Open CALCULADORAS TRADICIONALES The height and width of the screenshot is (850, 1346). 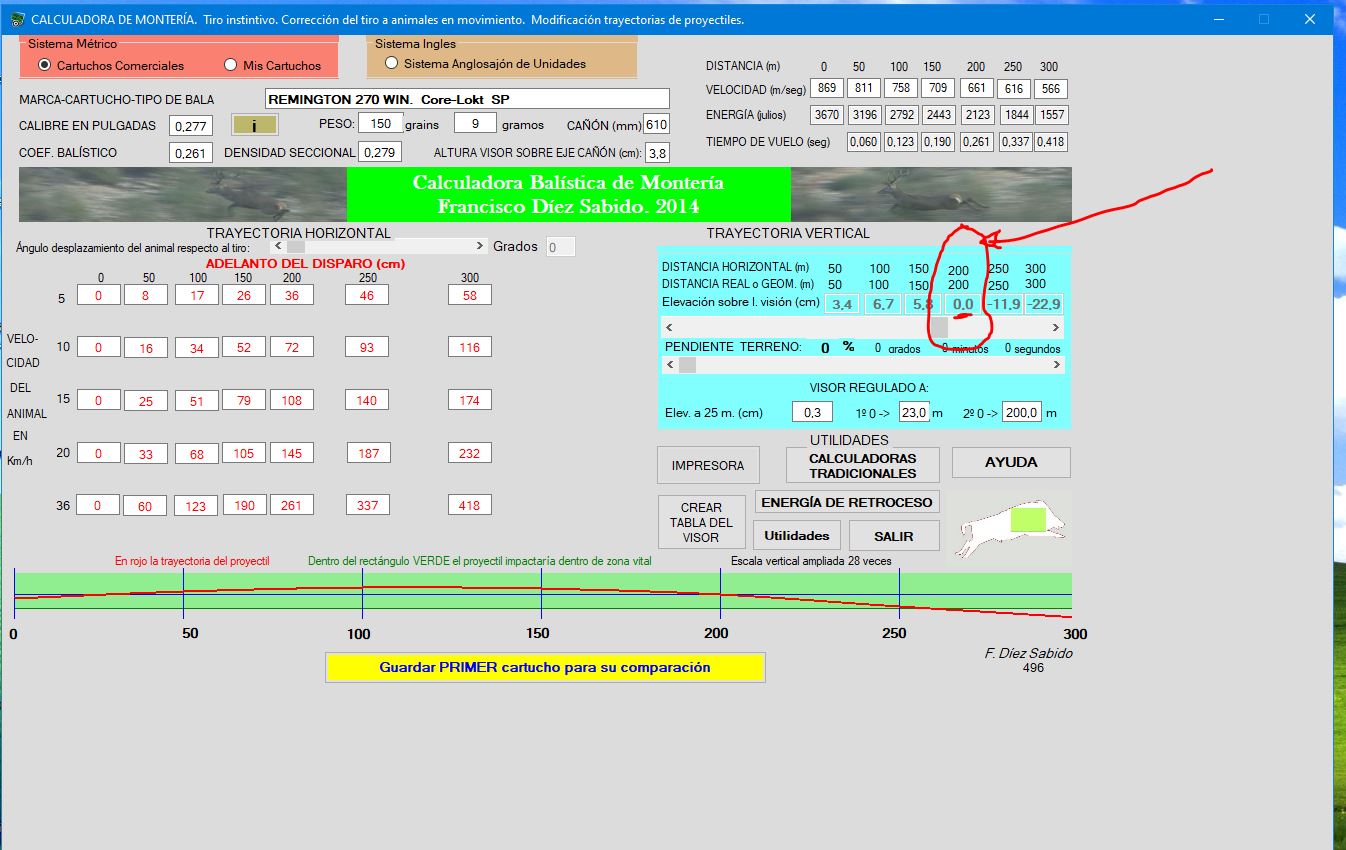pyautogui.click(x=862, y=466)
